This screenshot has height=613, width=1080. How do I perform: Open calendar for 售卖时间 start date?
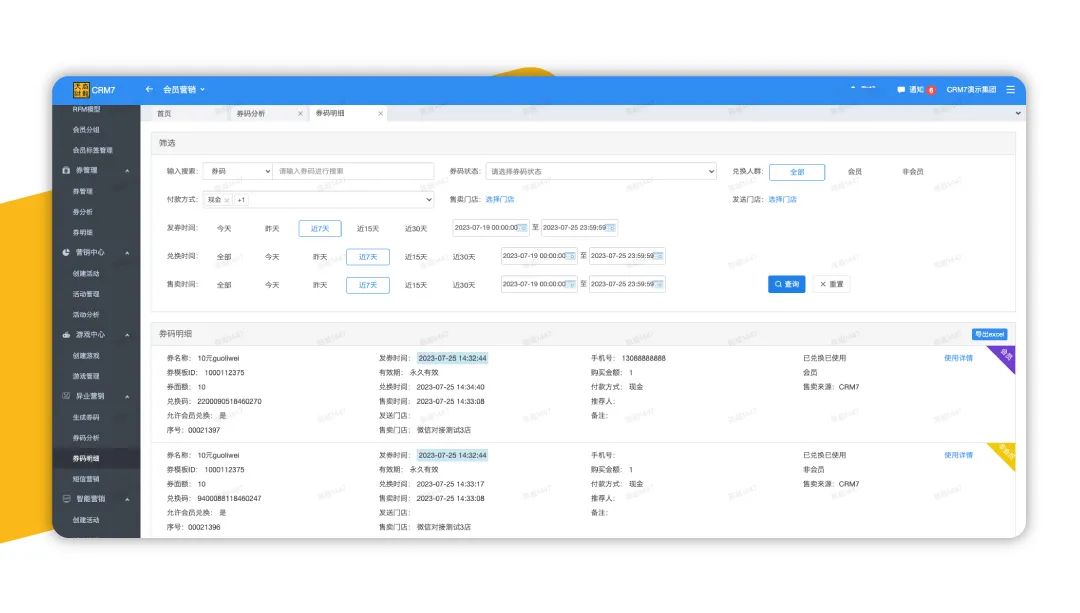coord(570,284)
